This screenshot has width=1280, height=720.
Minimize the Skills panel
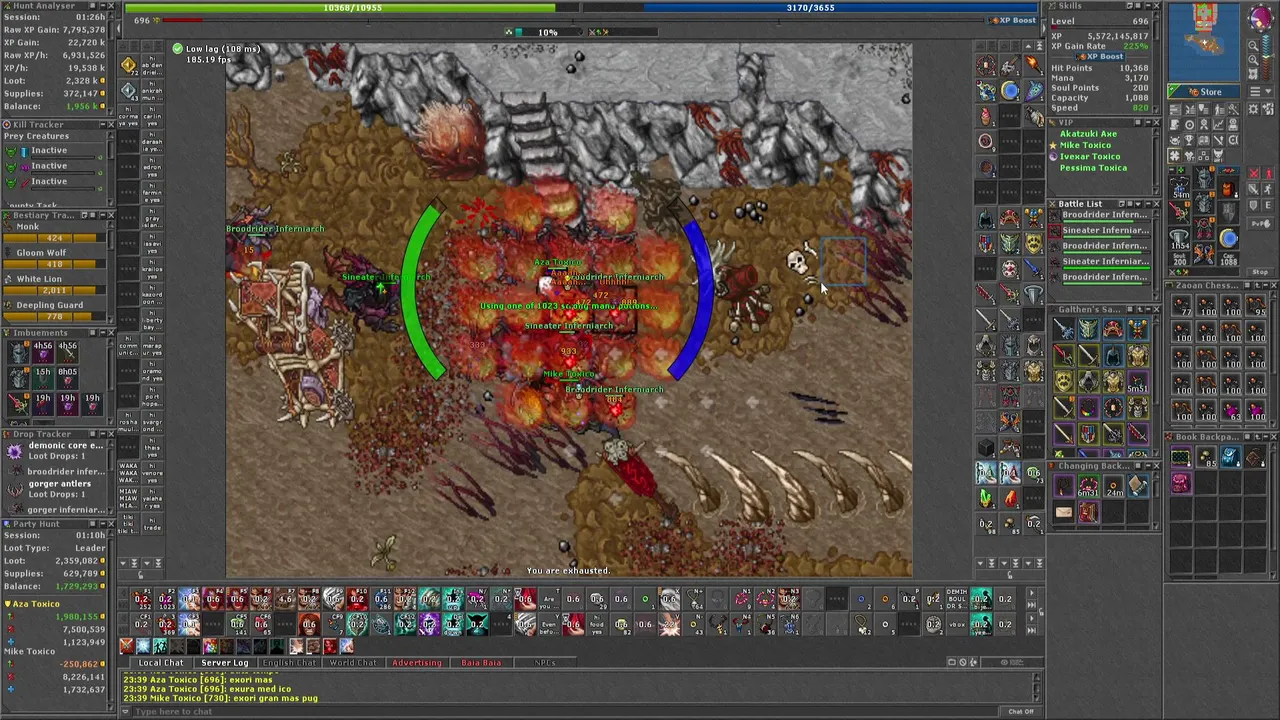[x=1148, y=6]
